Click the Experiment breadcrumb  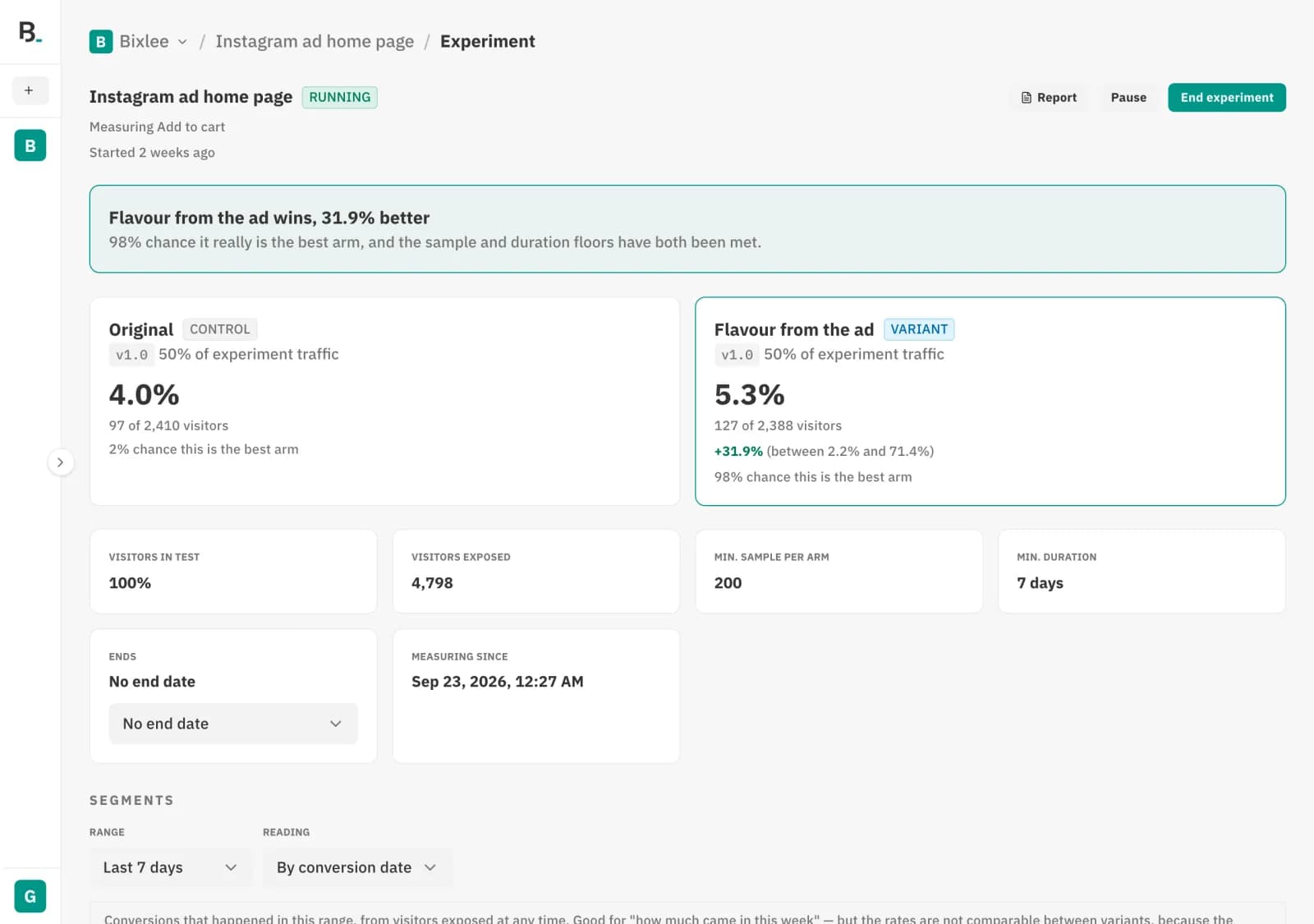point(488,42)
